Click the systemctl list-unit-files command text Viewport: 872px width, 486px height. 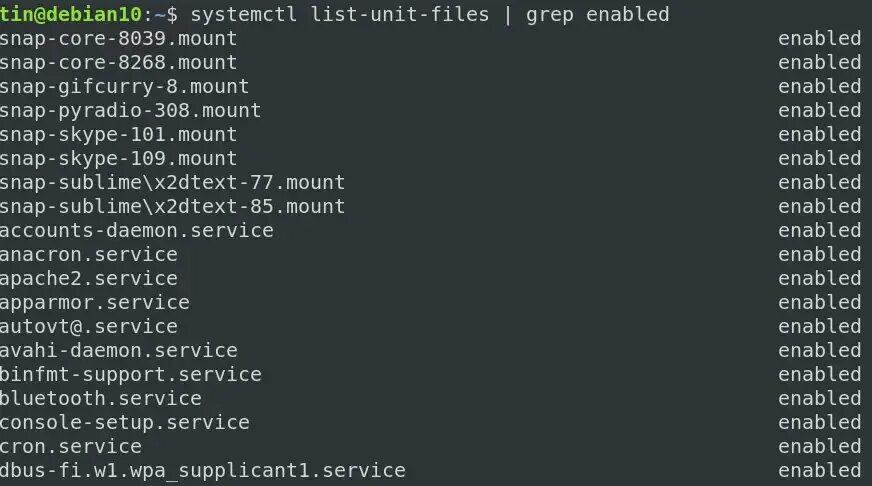[x=339, y=14]
